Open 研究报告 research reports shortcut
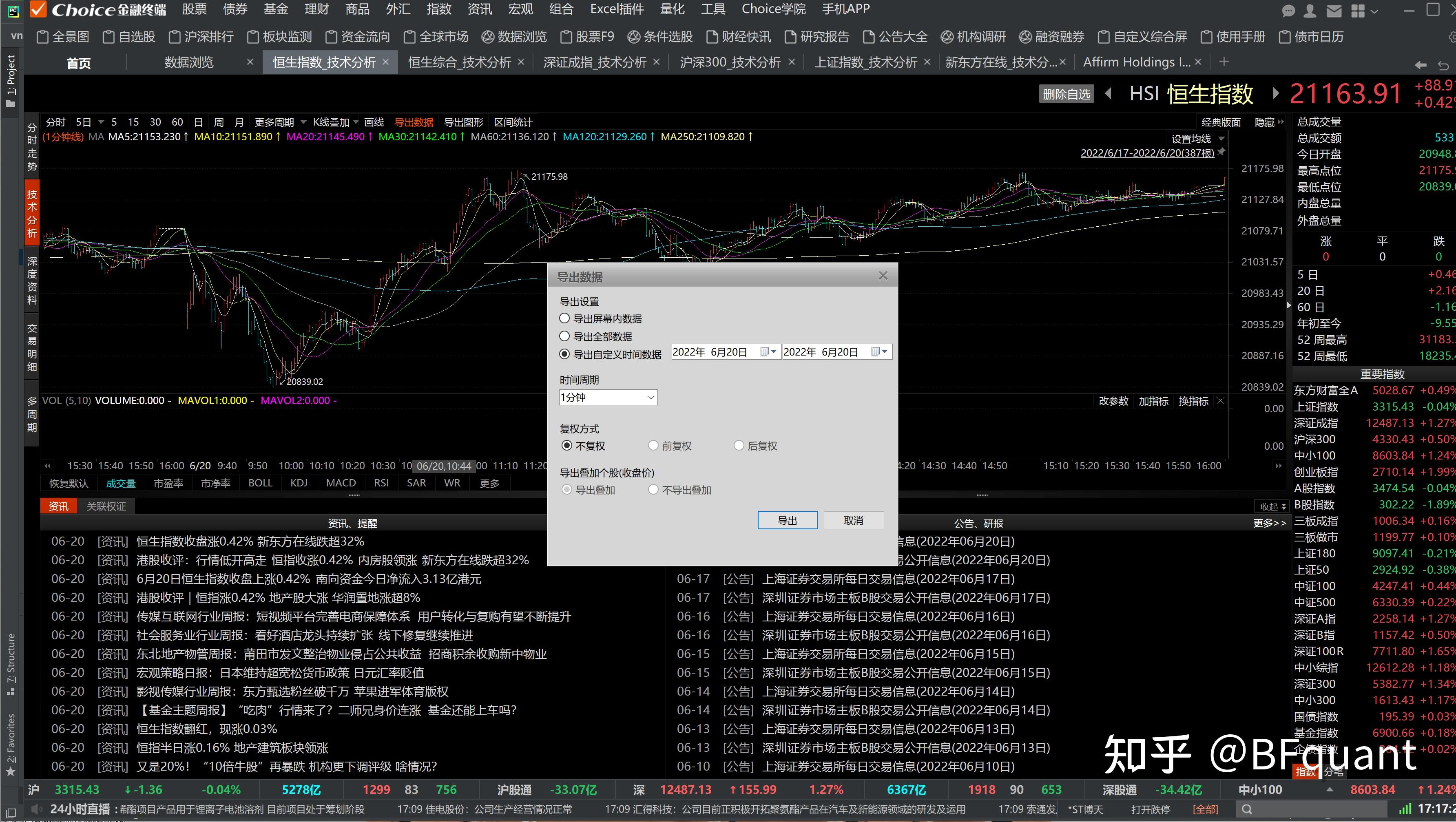This screenshot has height=822, width=1456. tap(817, 37)
